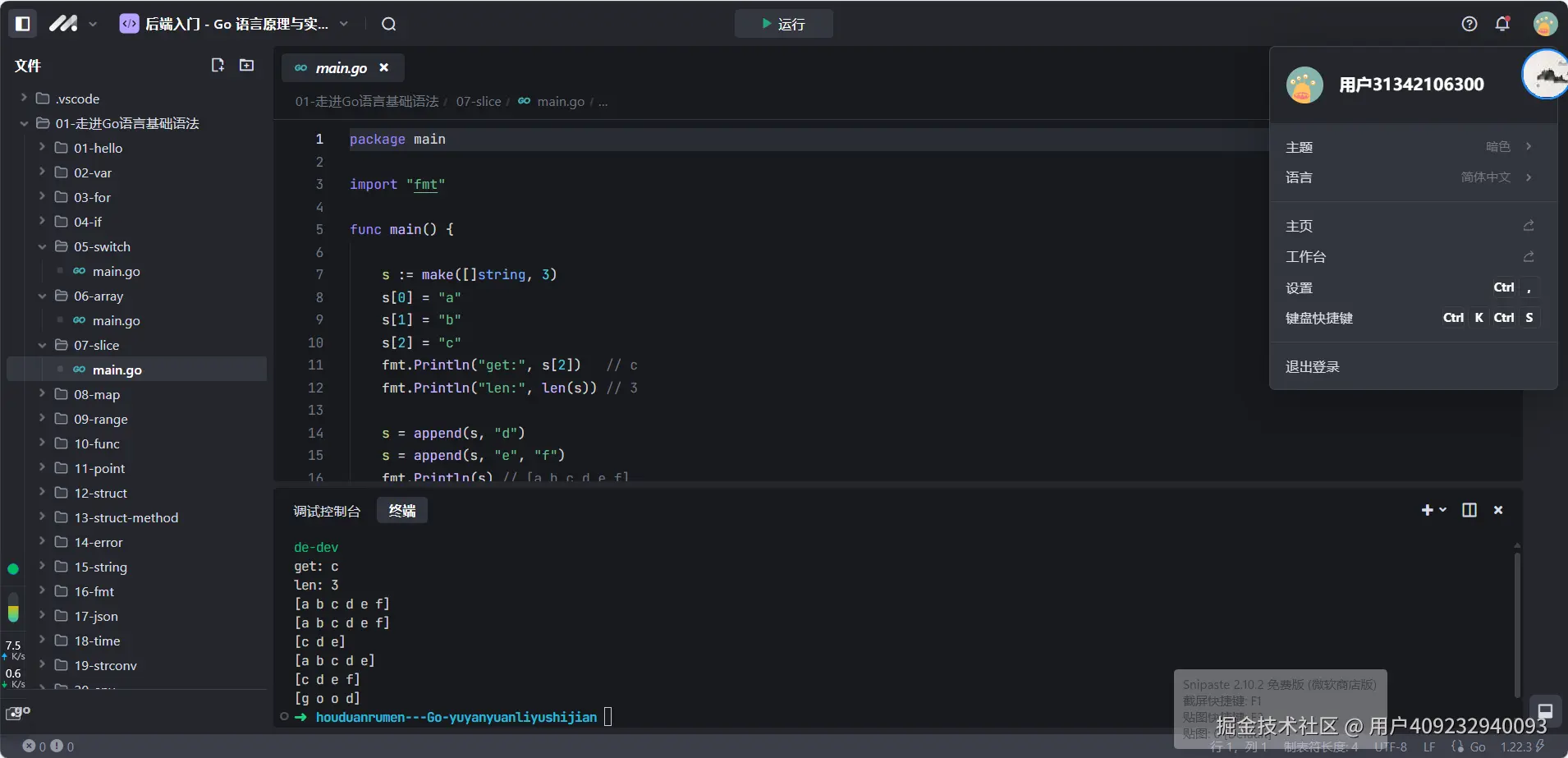Split the terminal panel
This screenshot has width=1568, height=758.
(1469, 510)
